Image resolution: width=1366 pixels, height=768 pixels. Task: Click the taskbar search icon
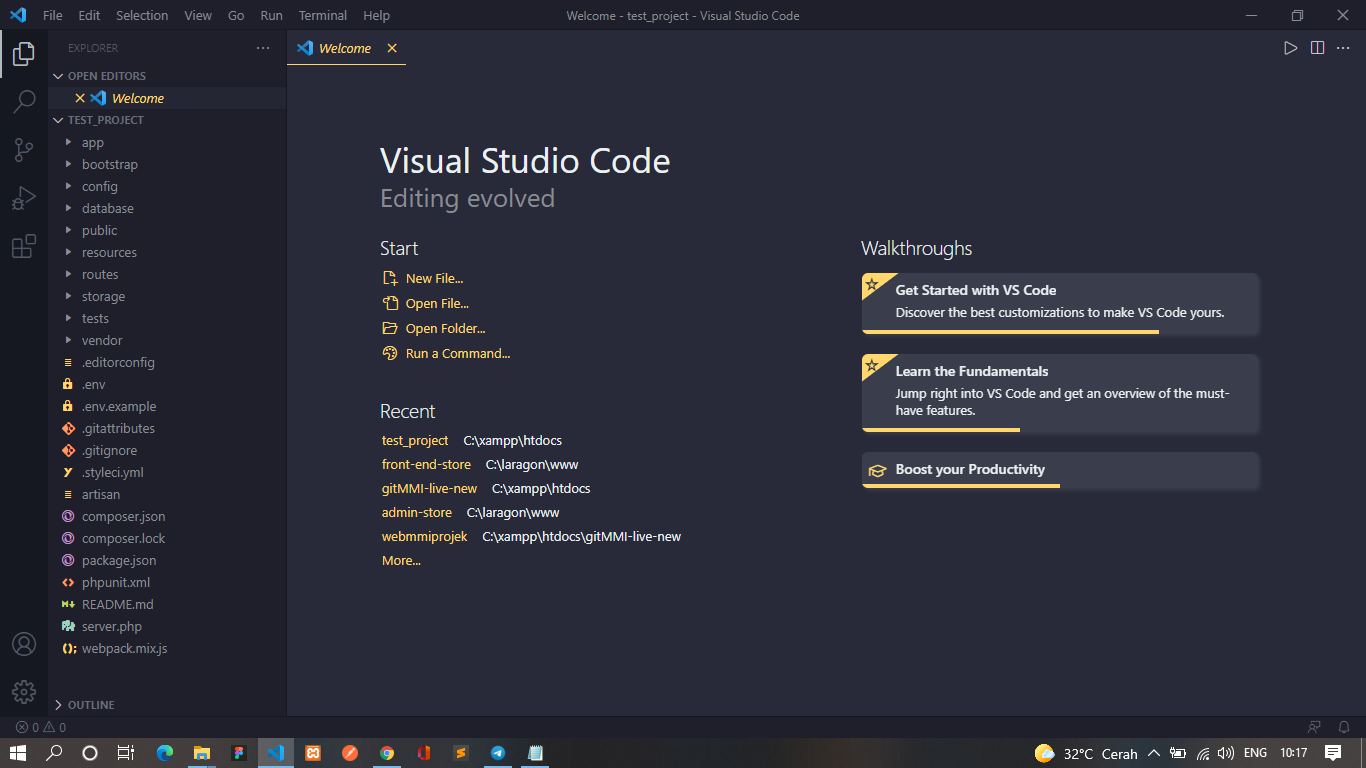[54, 753]
